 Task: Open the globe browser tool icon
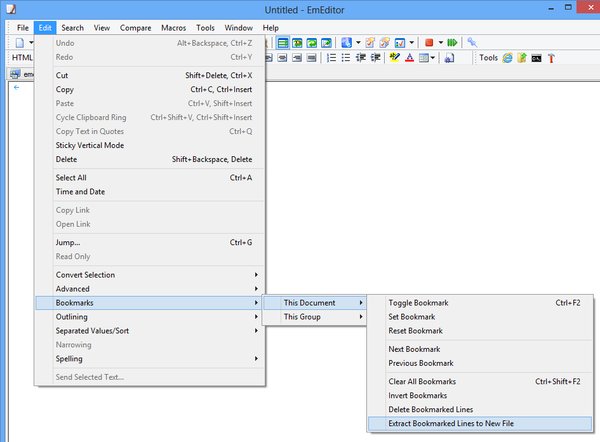click(508, 58)
